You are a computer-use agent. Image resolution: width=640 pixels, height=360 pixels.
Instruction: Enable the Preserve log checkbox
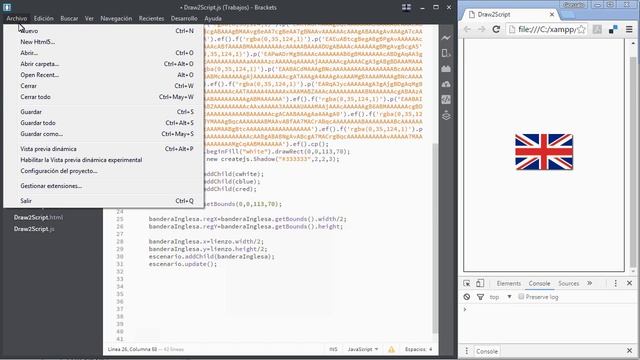521,297
